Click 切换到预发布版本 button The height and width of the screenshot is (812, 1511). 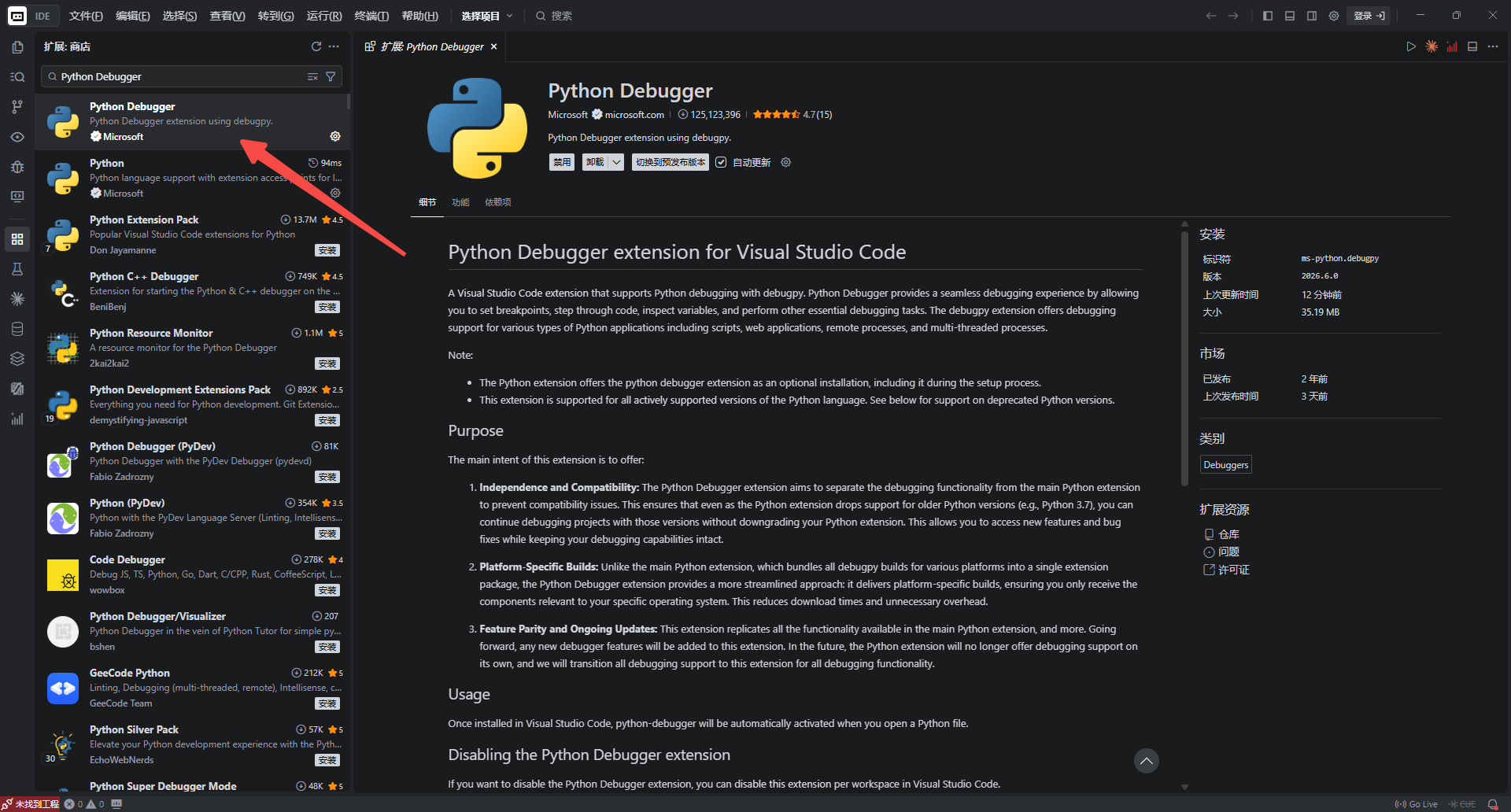(671, 162)
